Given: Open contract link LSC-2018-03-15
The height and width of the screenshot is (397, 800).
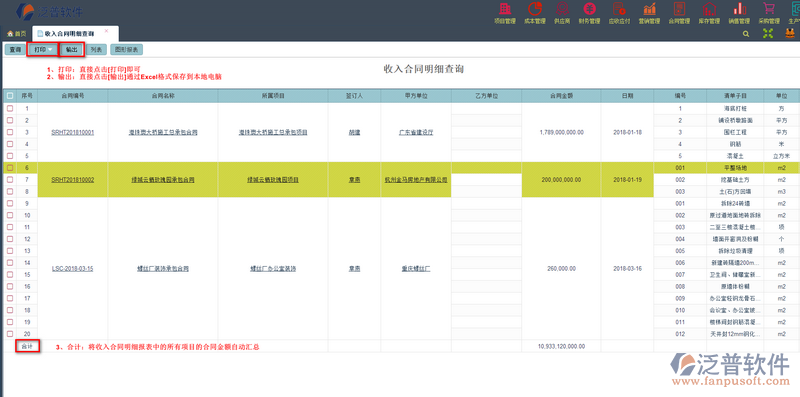Looking at the screenshot, I should point(72,268).
